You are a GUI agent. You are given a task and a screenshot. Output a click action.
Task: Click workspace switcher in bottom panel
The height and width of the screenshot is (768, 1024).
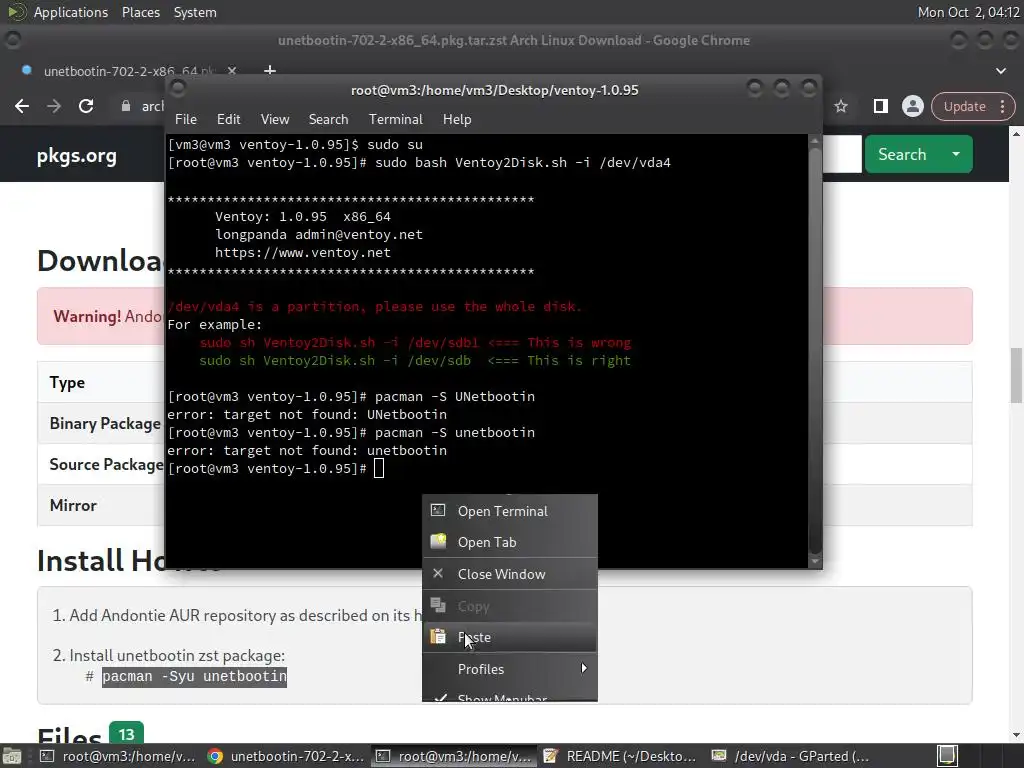click(948, 756)
